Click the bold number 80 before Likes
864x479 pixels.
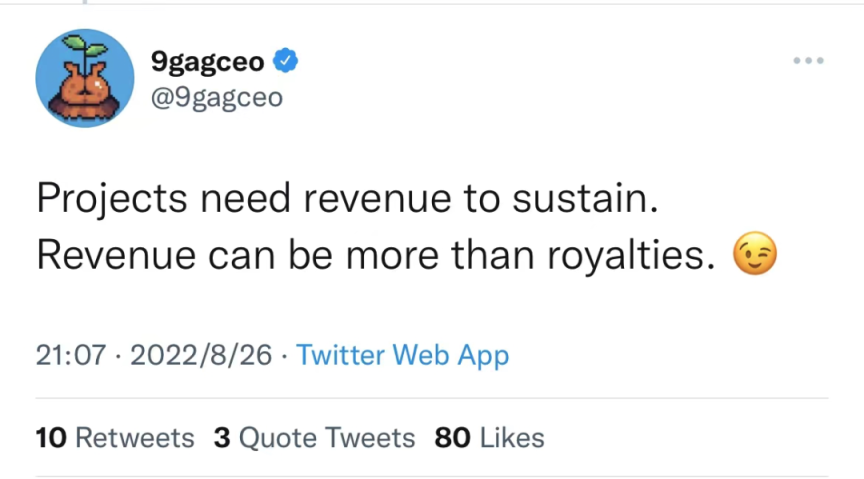click(452, 438)
